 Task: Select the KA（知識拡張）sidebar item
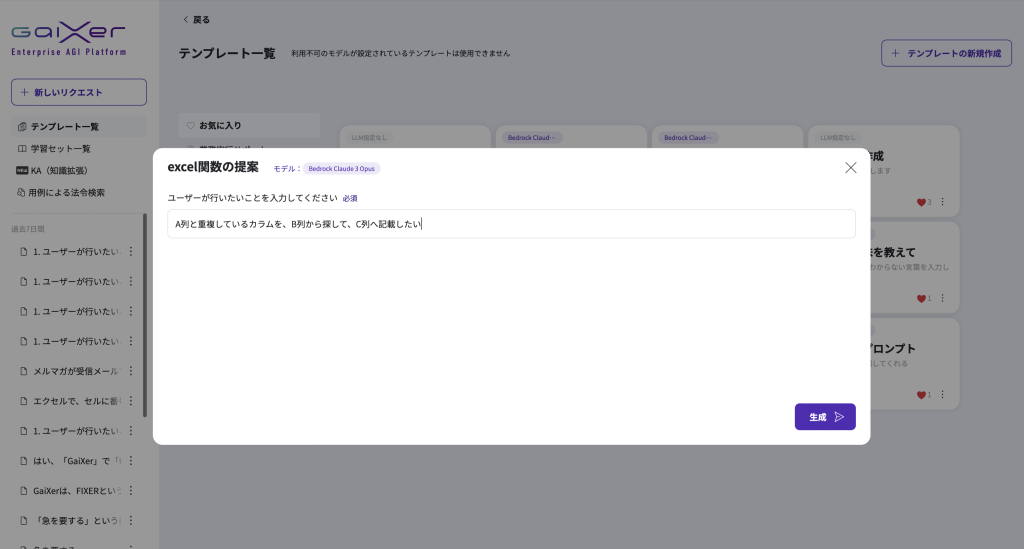(60, 171)
